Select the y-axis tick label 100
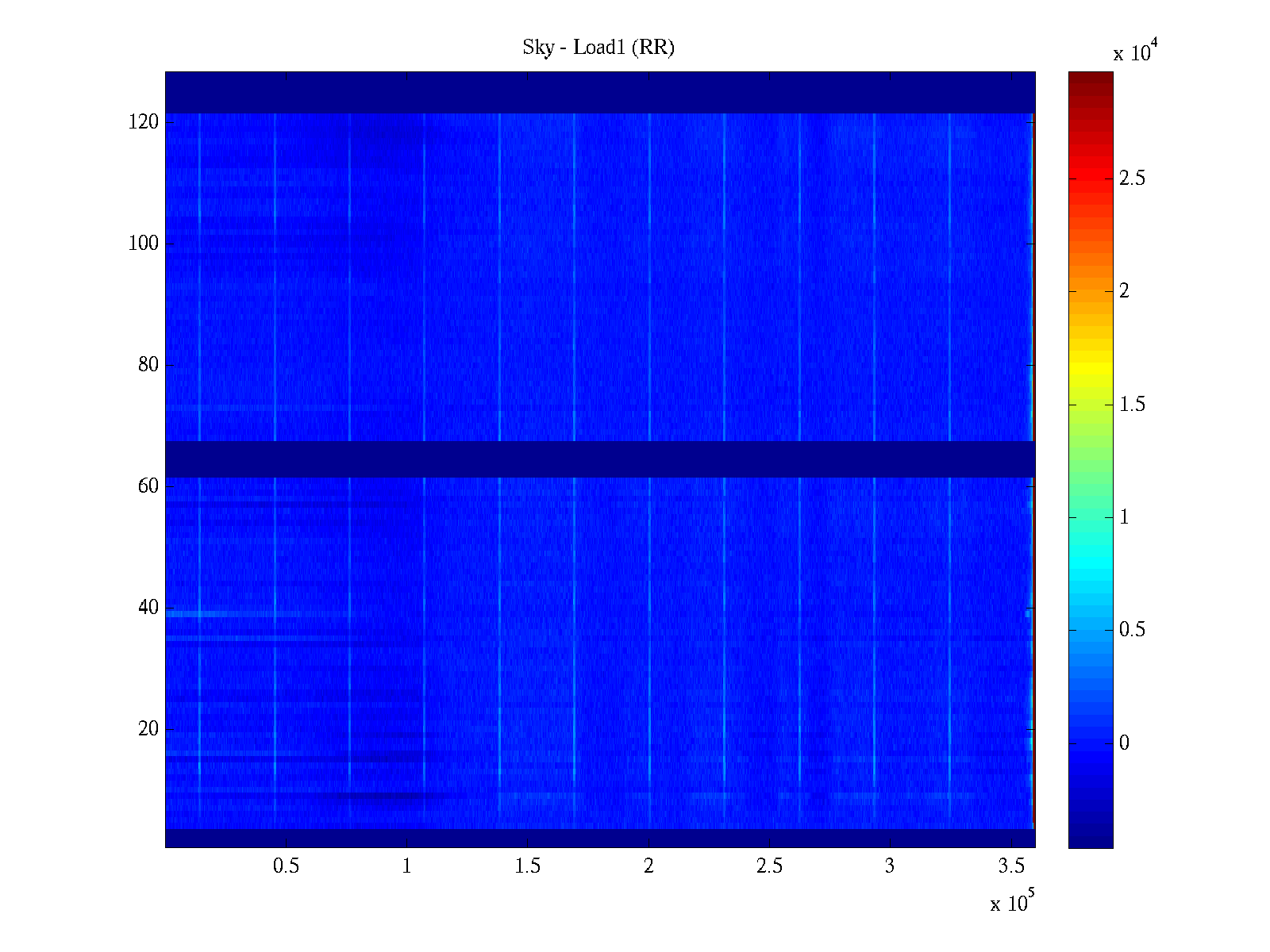 tap(144, 244)
